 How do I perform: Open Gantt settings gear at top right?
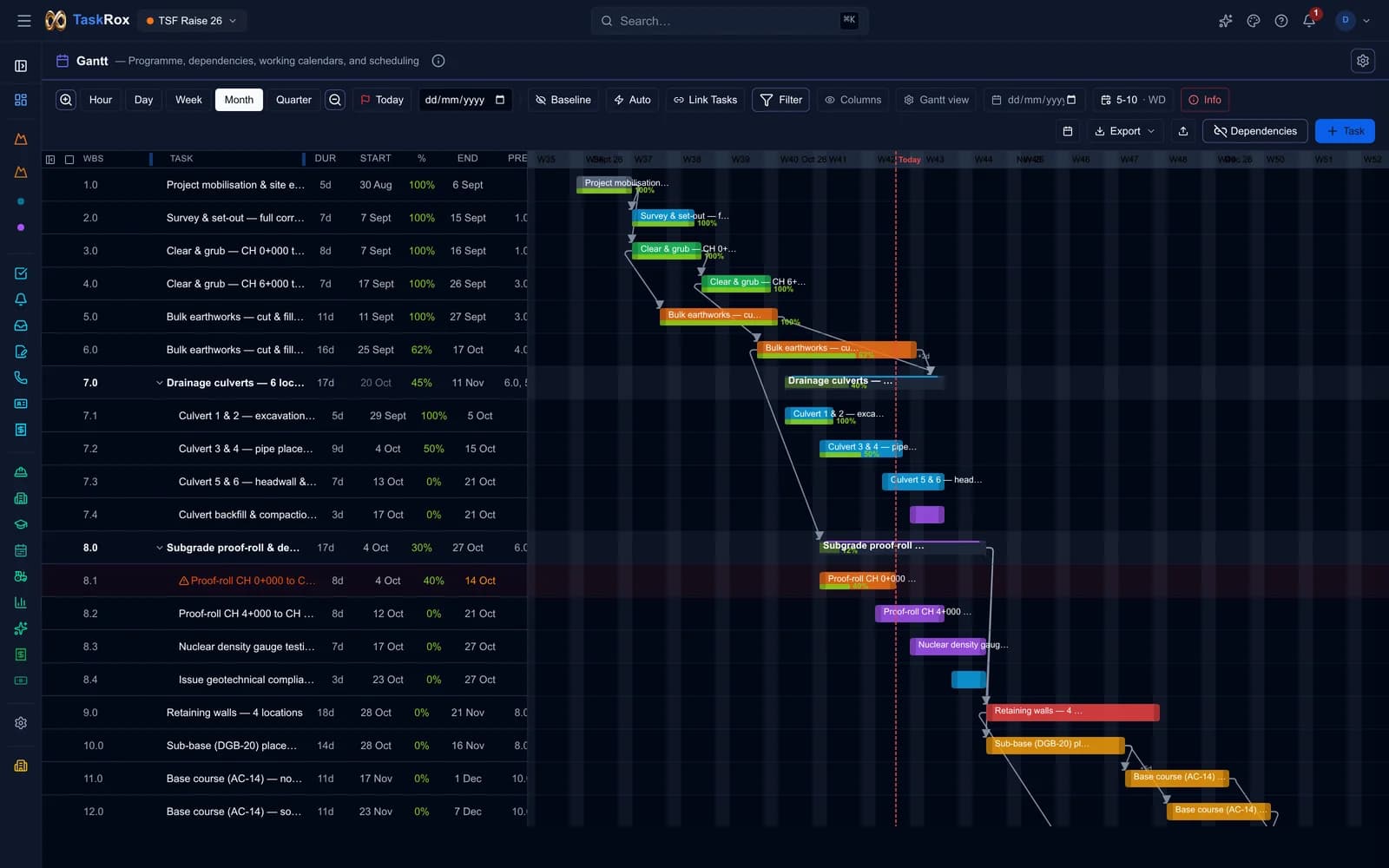[1363, 61]
